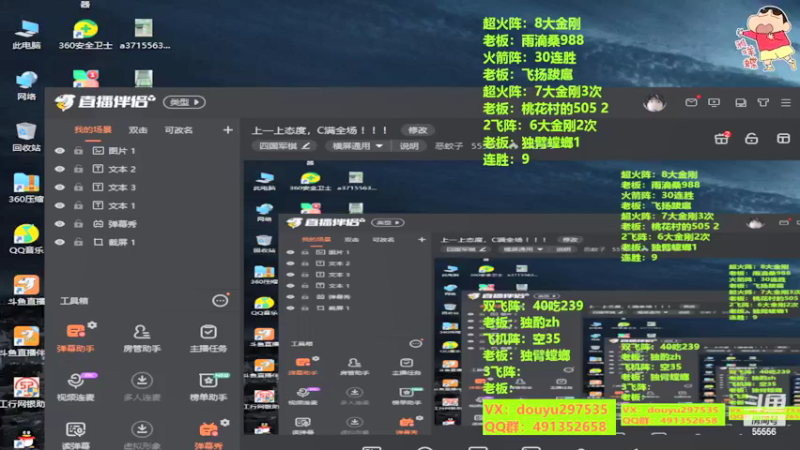
Task: Click layout panel icon above main preview
Action: click(x=783, y=138)
